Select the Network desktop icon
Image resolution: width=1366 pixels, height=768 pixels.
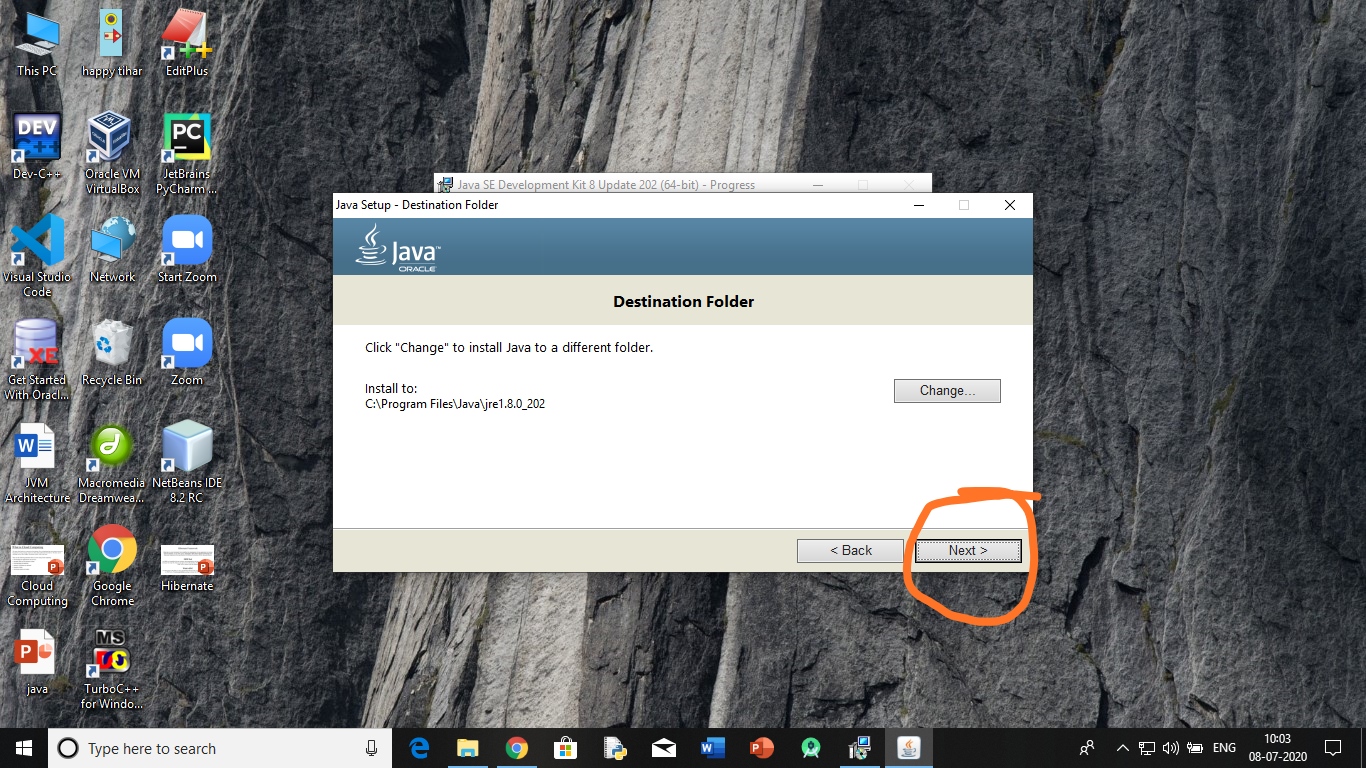tap(112, 250)
